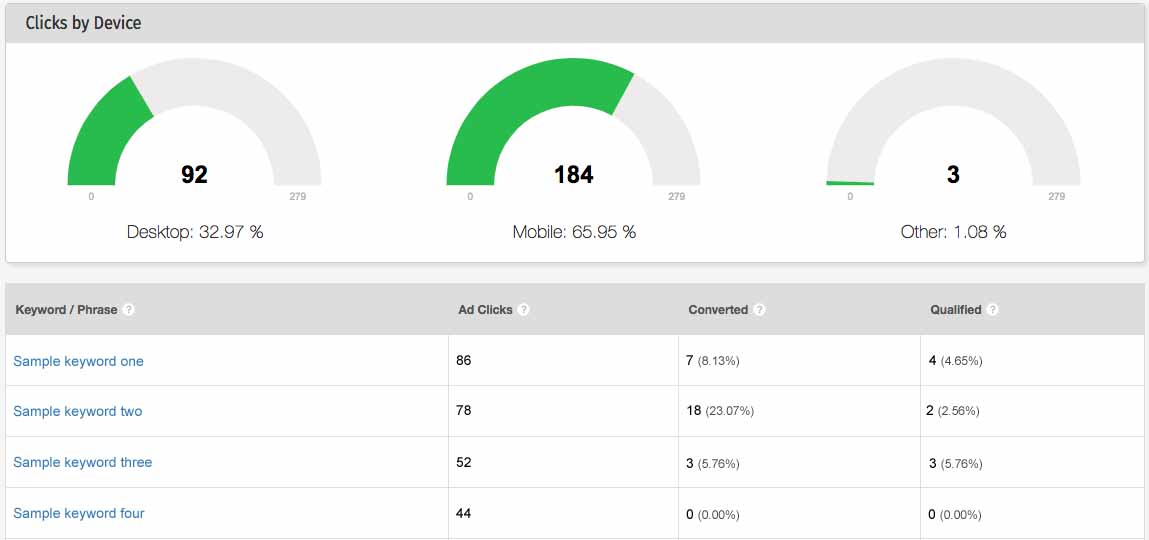Click help icon next to Converted header
This screenshot has width=1149, height=540.
click(759, 310)
